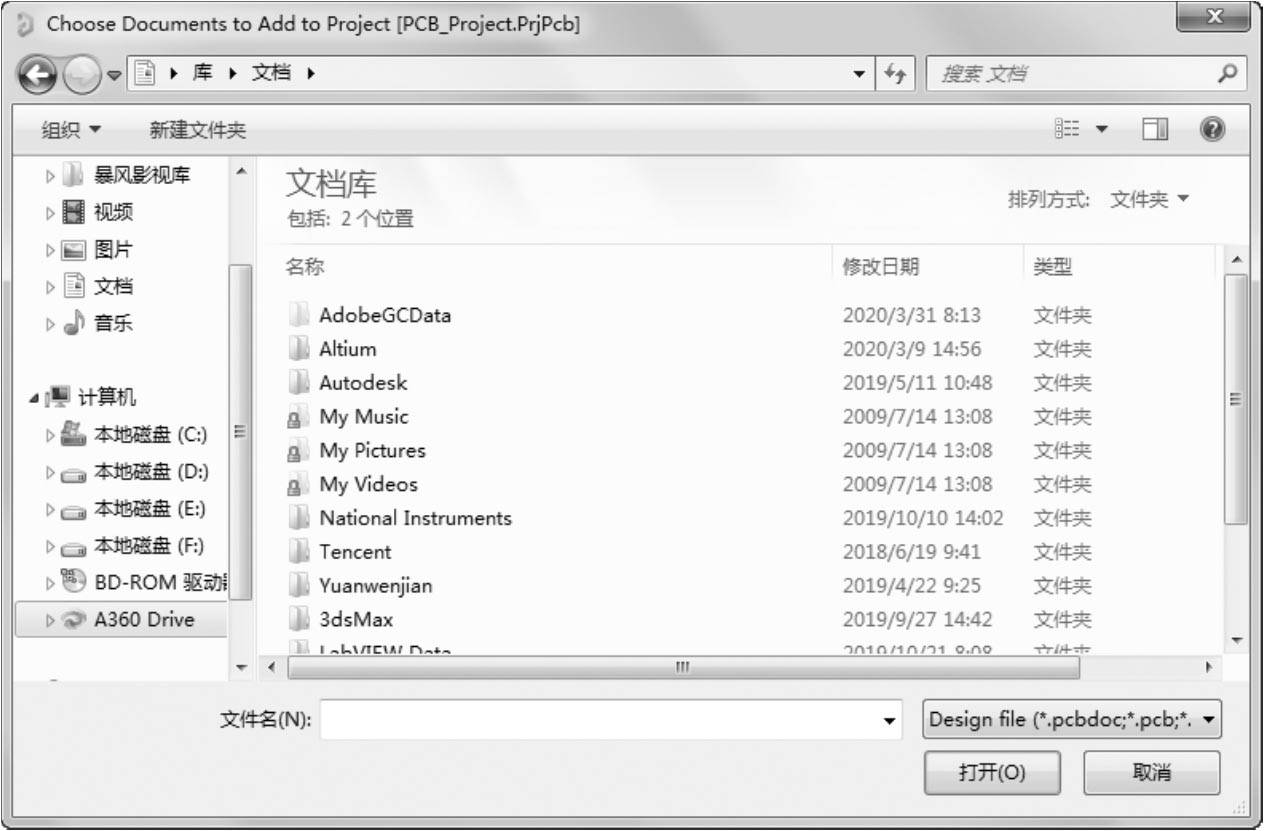Click the 取消 button
This screenshot has width=1264, height=831.
pos(1152,772)
